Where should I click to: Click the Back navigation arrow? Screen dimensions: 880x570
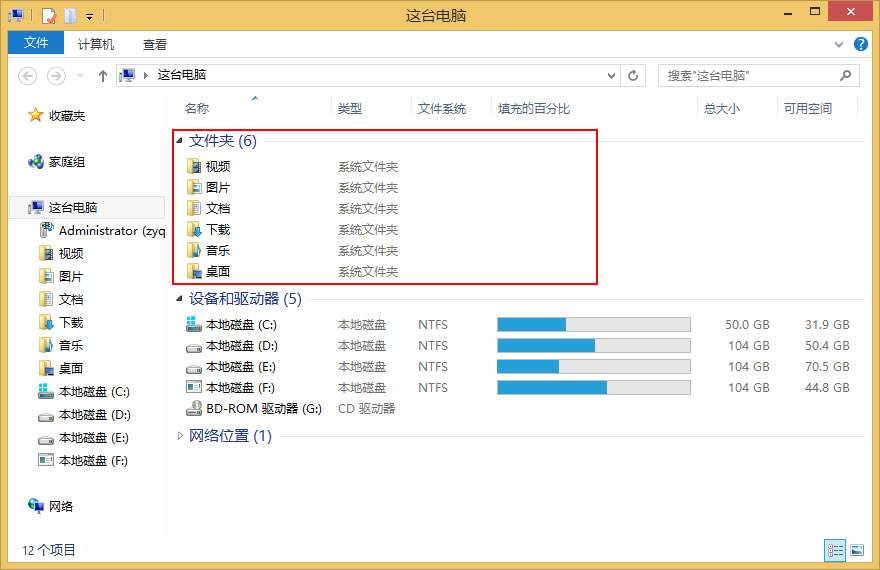point(28,76)
